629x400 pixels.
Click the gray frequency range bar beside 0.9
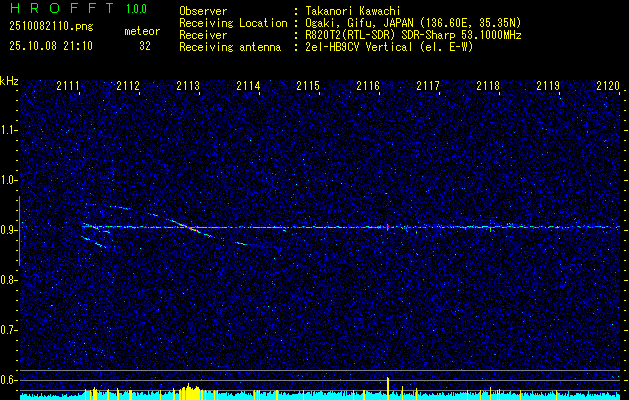point(19,231)
